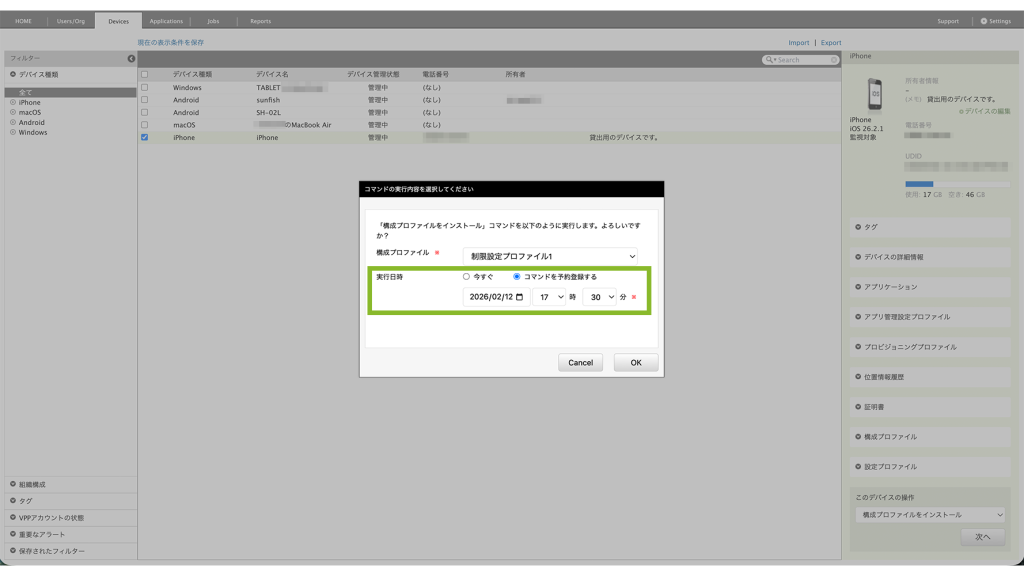
Task: Clear the search box with the x icon
Action: pos(833,60)
